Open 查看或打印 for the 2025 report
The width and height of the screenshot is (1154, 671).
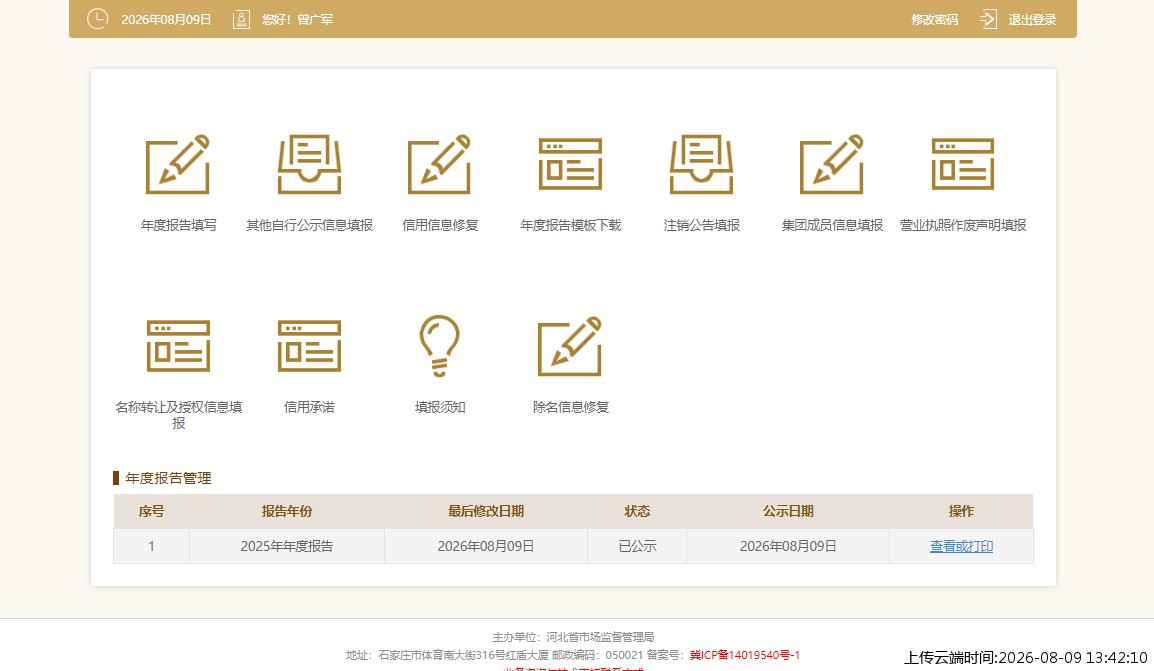961,546
